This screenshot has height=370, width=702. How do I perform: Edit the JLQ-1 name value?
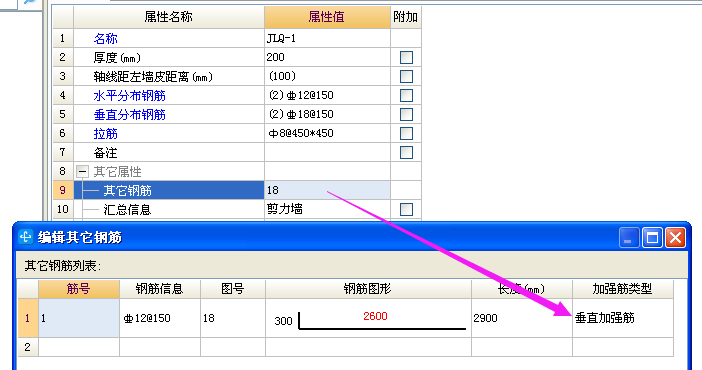pos(327,39)
